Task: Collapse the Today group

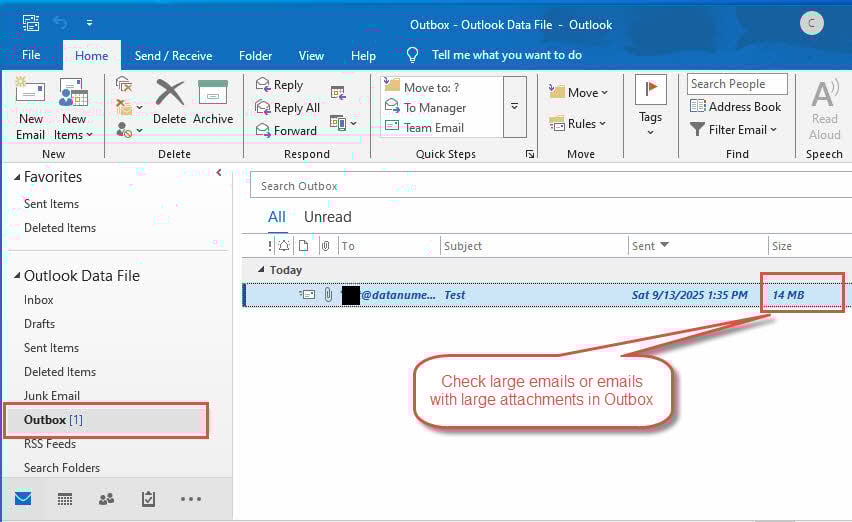Action: [261, 269]
